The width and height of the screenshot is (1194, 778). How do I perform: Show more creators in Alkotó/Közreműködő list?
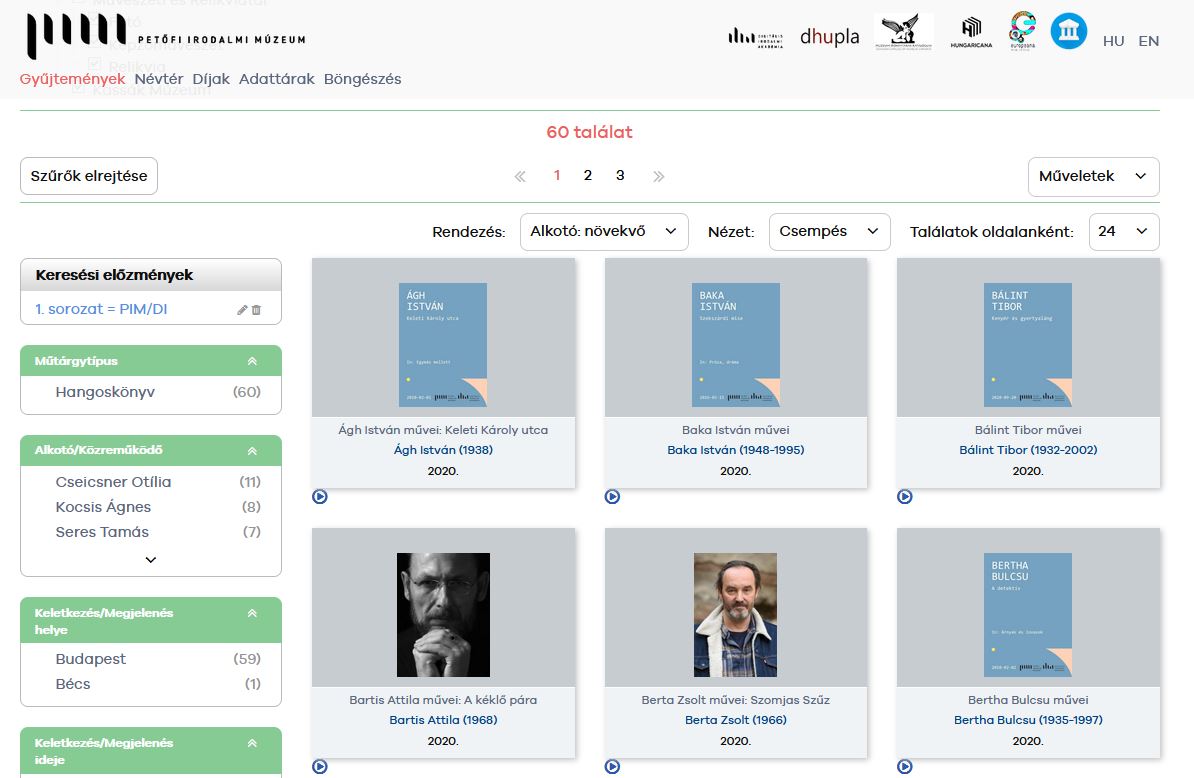(151, 560)
